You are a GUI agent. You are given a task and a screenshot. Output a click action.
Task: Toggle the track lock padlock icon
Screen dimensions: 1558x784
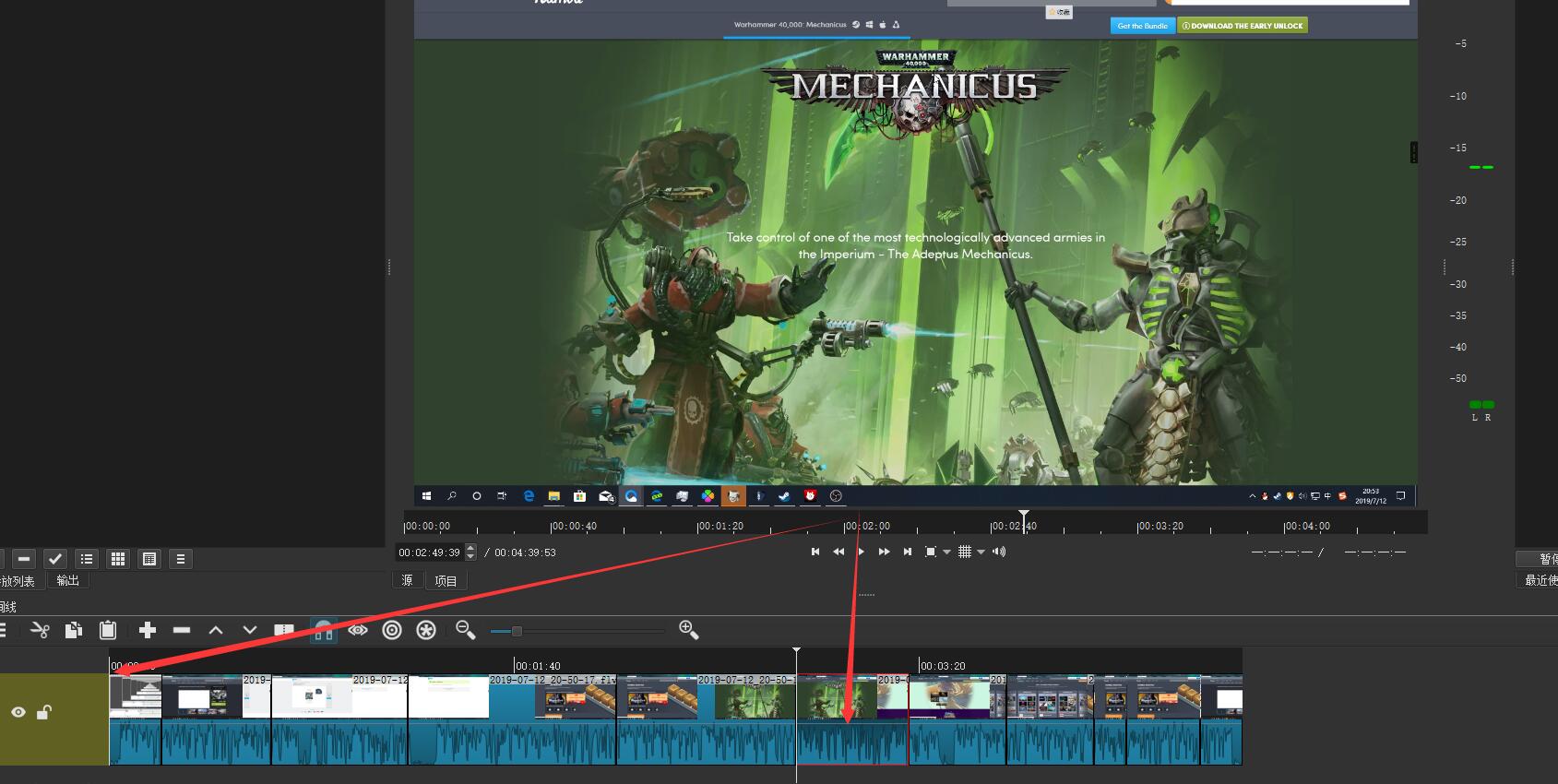[x=43, y=711]
